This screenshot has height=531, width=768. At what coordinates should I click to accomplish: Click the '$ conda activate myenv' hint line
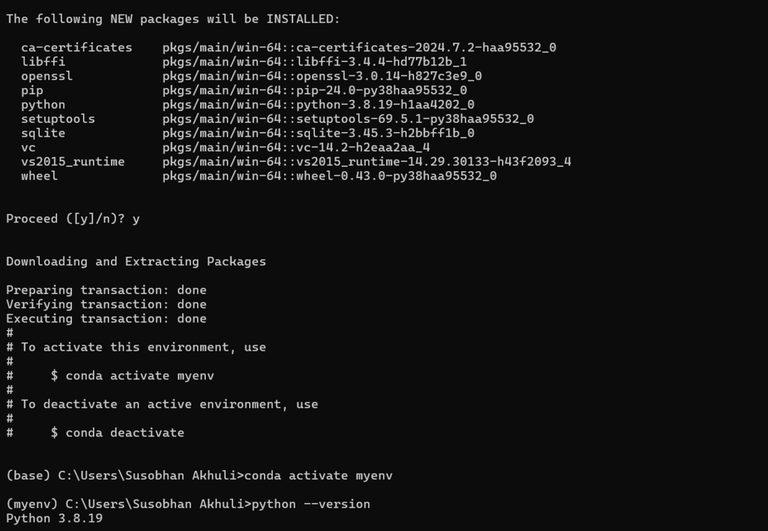[x=132, y=376]
